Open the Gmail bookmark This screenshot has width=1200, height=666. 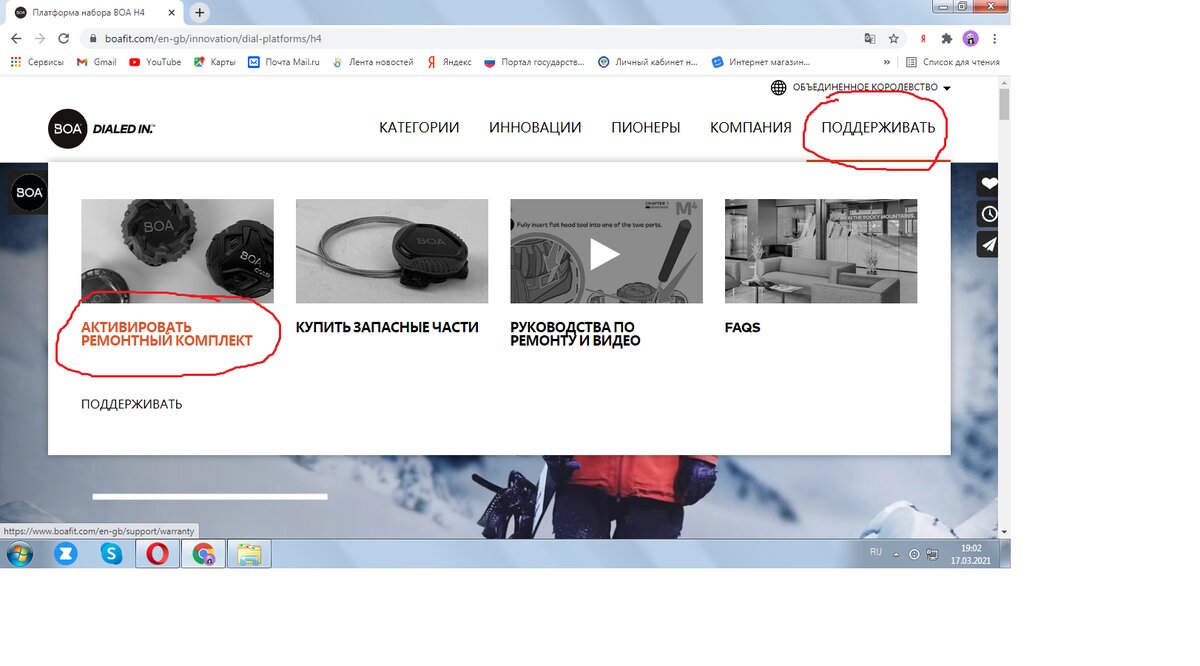pos(96,62)
